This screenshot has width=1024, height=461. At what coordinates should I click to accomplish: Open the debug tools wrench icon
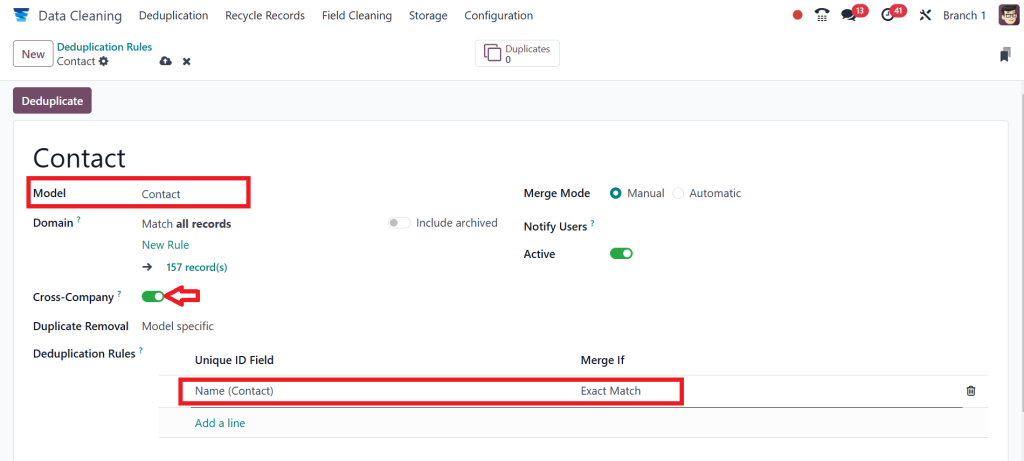tap(925, 15)
